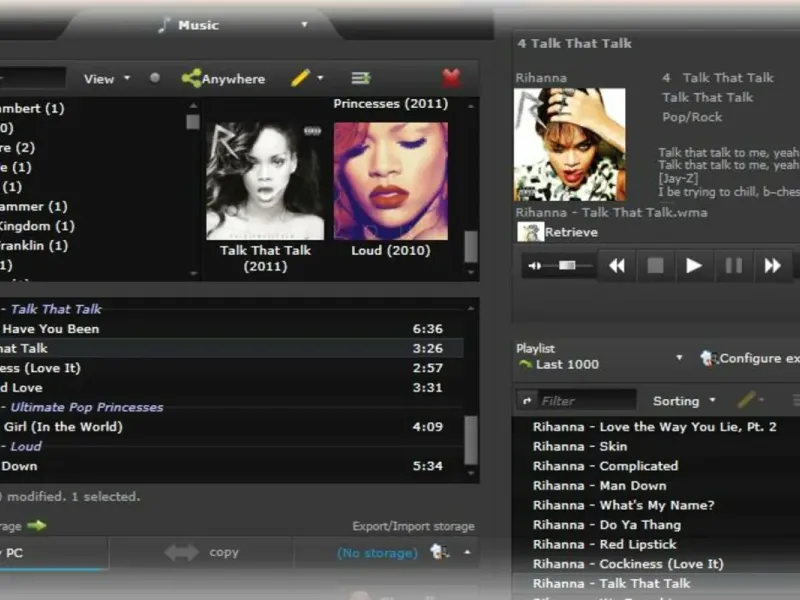This screenshot has width=800, height=600.
Task: Open the View dropdown menu
Action: [107, 79]
